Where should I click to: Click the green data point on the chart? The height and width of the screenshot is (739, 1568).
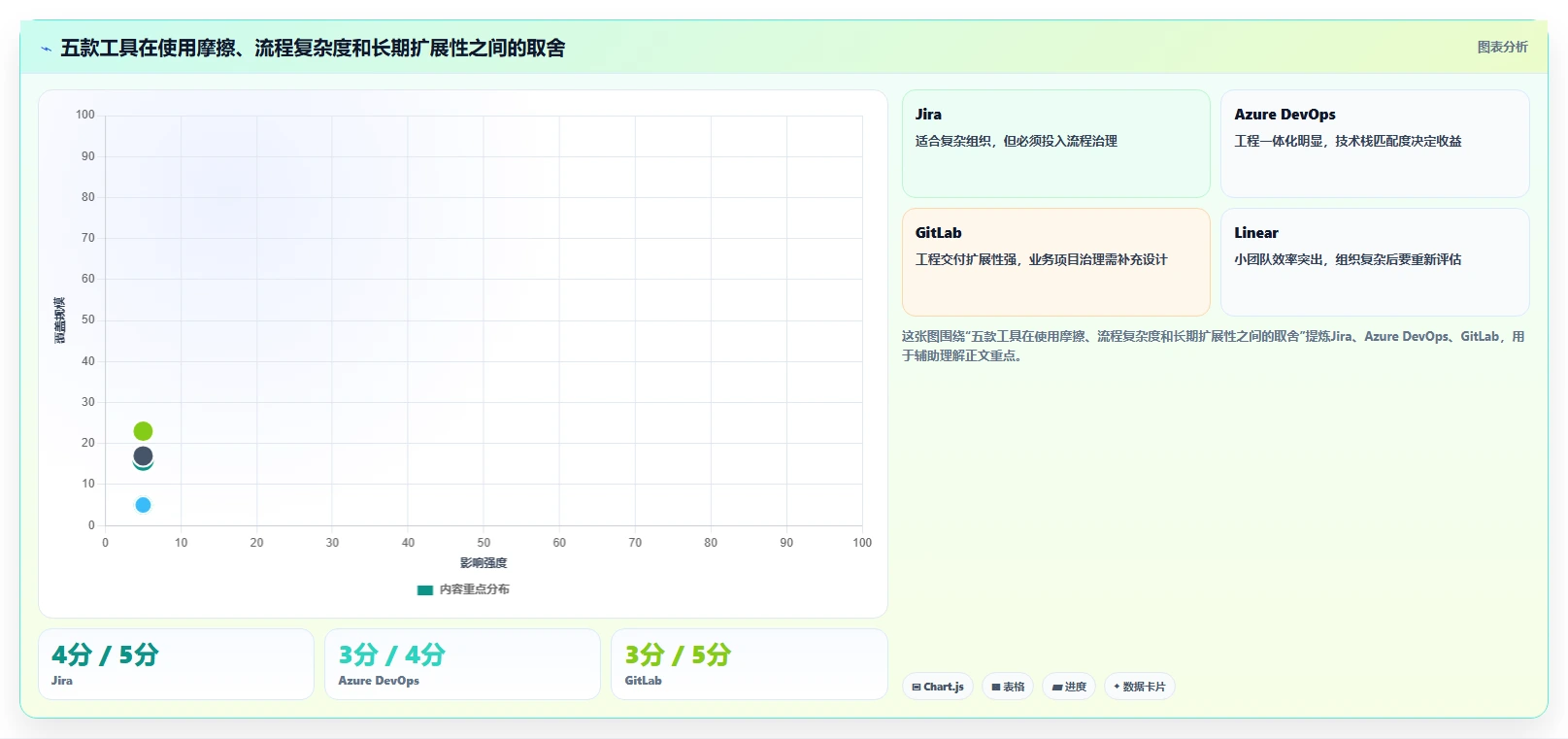pyautogui.click(x=143, y=431)
